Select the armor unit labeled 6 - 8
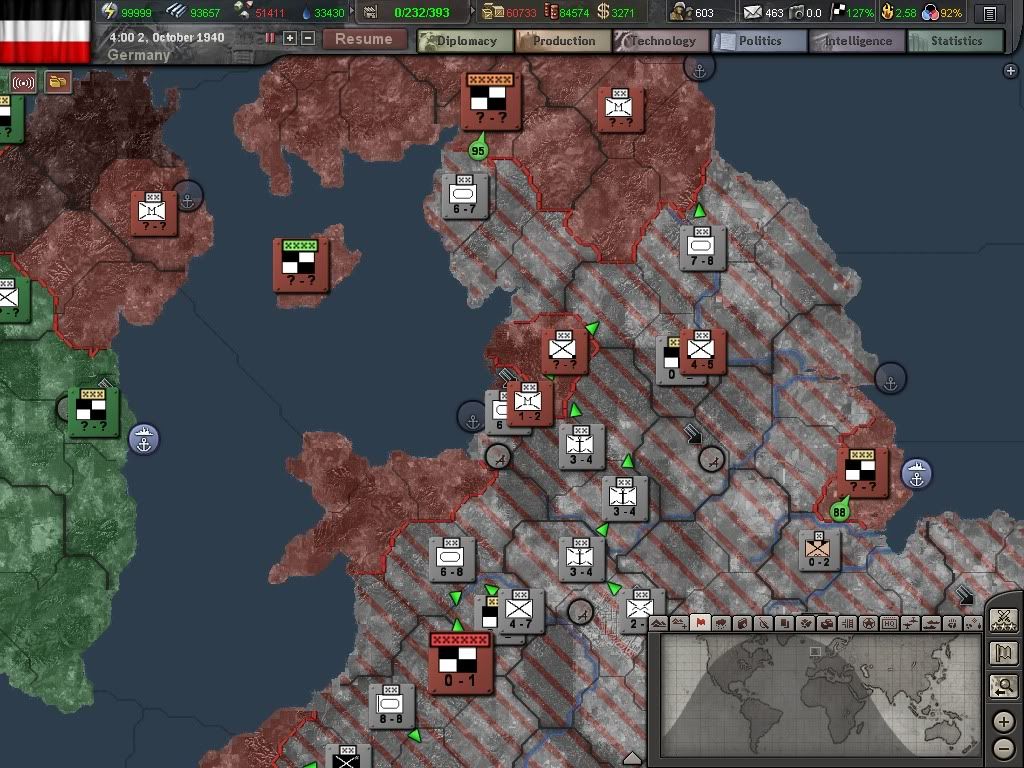The height and width of the screenshot is (768, 1024). tap(451, 560)
